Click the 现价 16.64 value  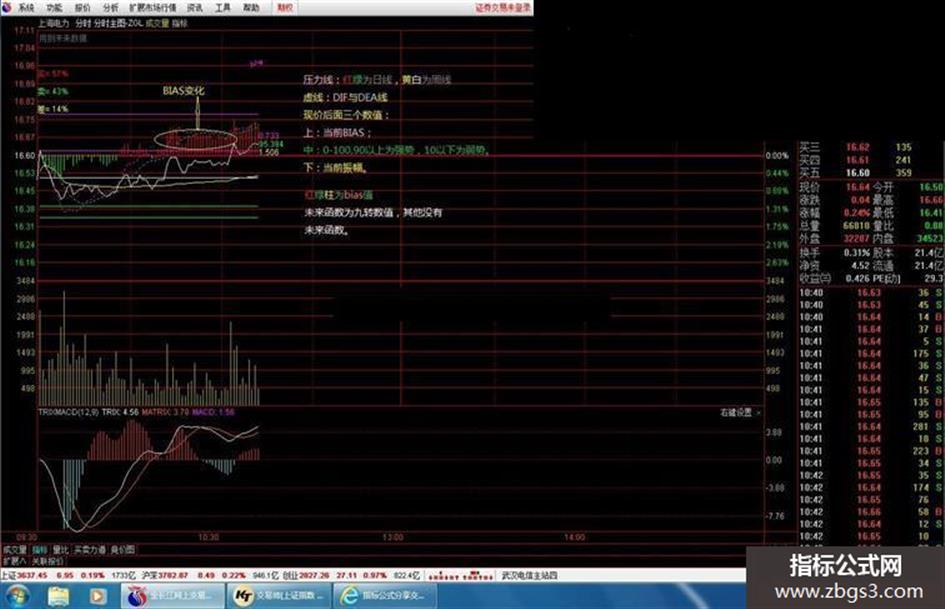click(x=858, y=187)
